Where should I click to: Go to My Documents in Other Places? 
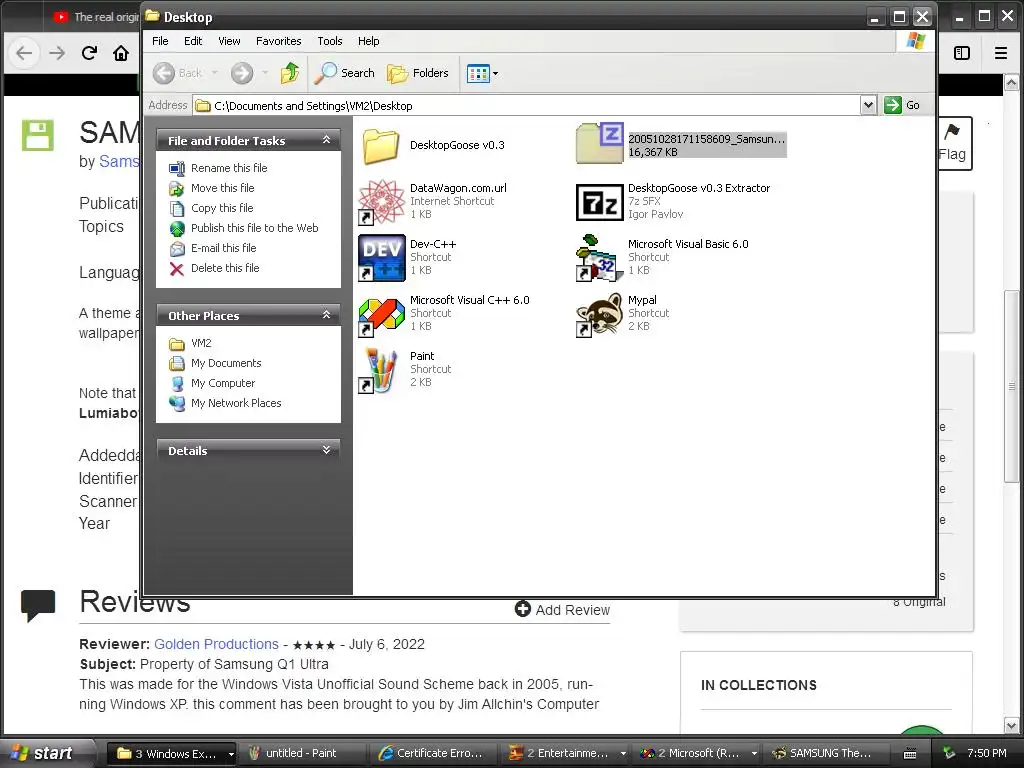pos(226,363)
